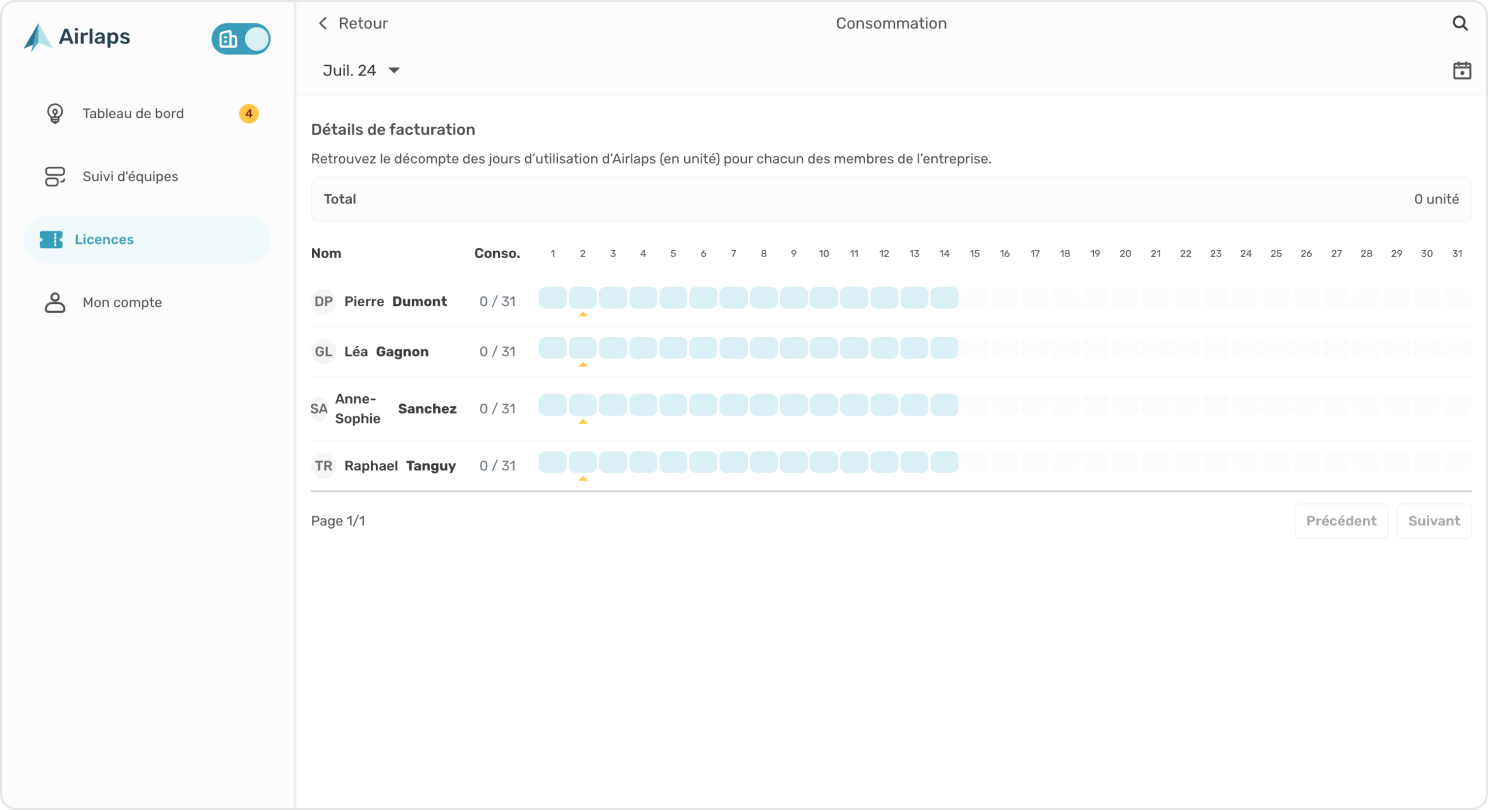
Task: Click the Précédent pagination button
Action: point(1341,521)
